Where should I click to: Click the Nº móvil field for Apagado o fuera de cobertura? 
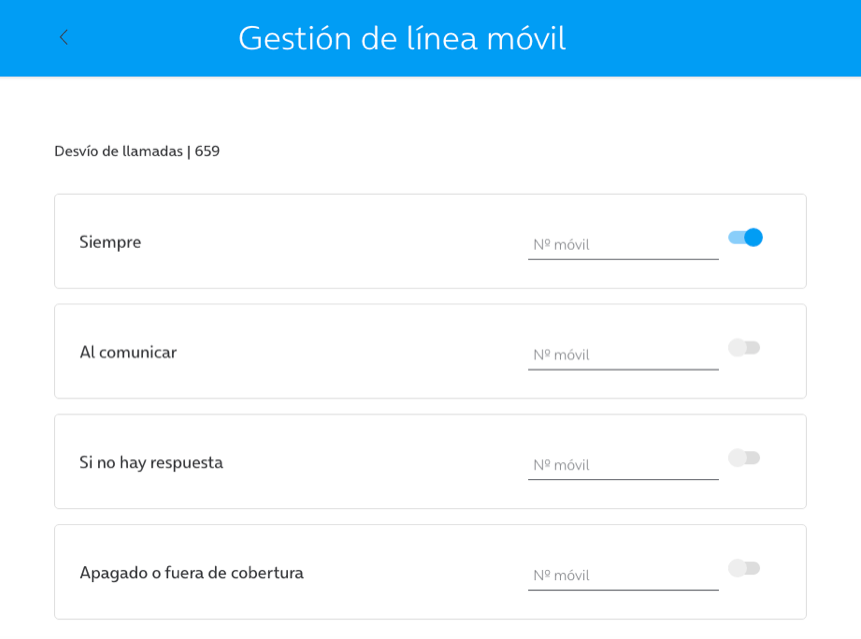[x=622, y=575]
